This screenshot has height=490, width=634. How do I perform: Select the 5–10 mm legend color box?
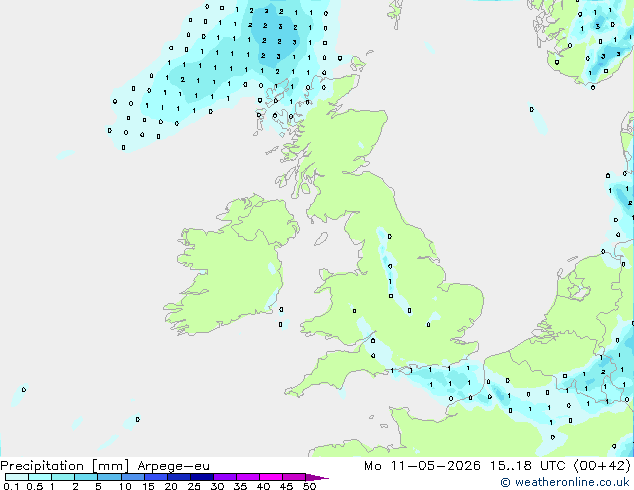click(x=109, y=477)
